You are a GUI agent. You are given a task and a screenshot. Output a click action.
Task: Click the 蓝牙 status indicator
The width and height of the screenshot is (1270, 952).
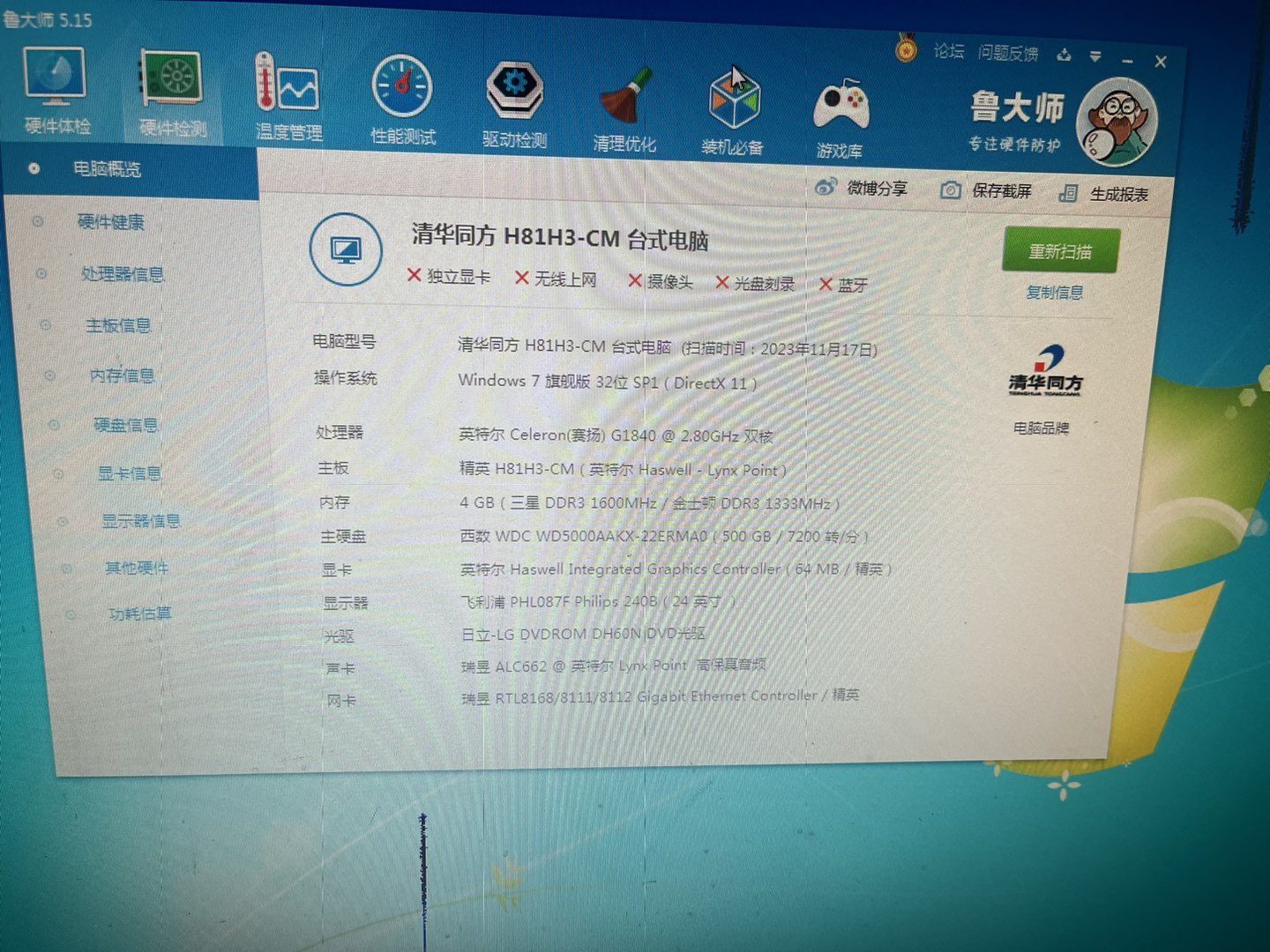(843, 286)
